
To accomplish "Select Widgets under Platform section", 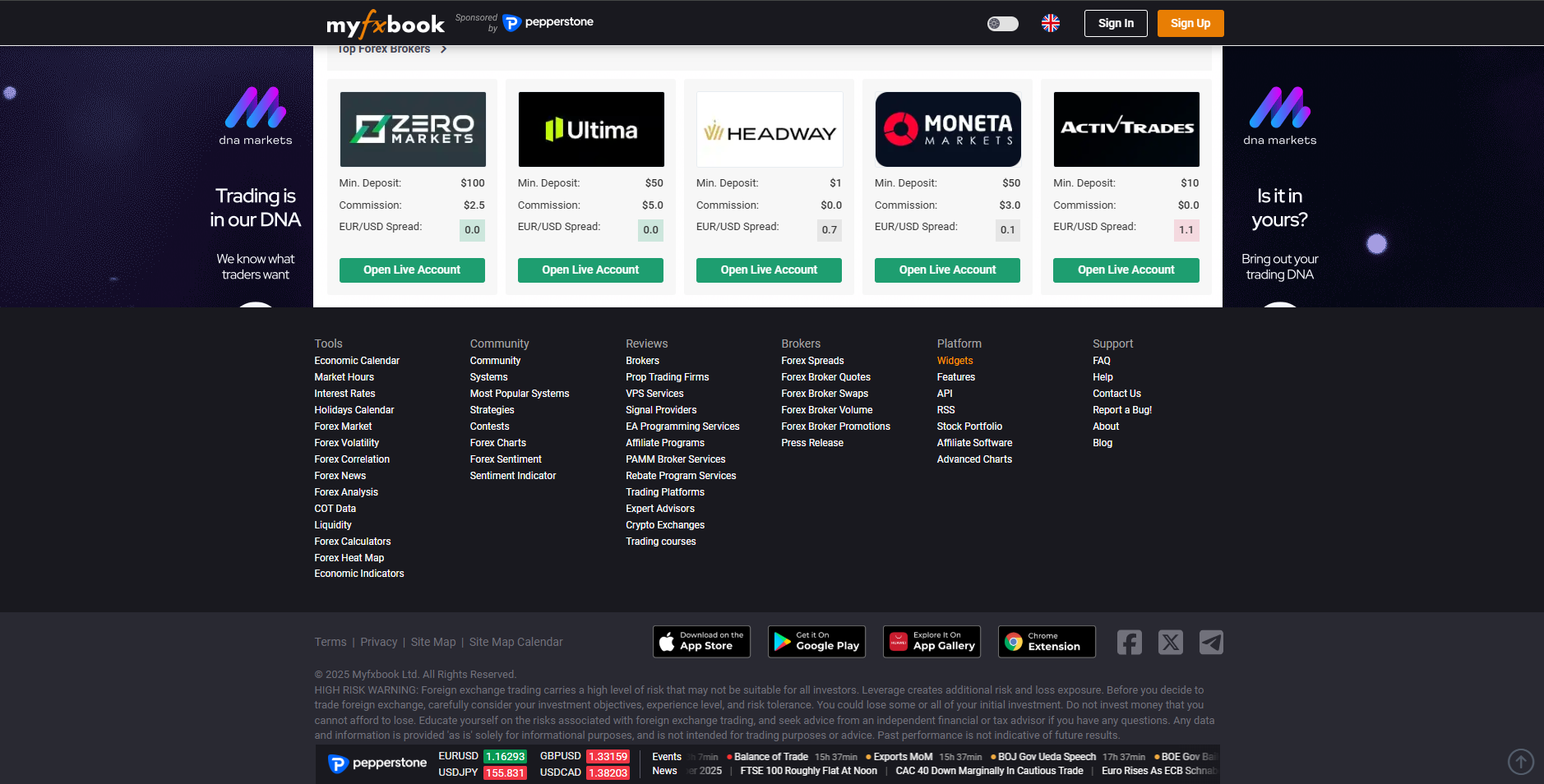I will (955, 361).
